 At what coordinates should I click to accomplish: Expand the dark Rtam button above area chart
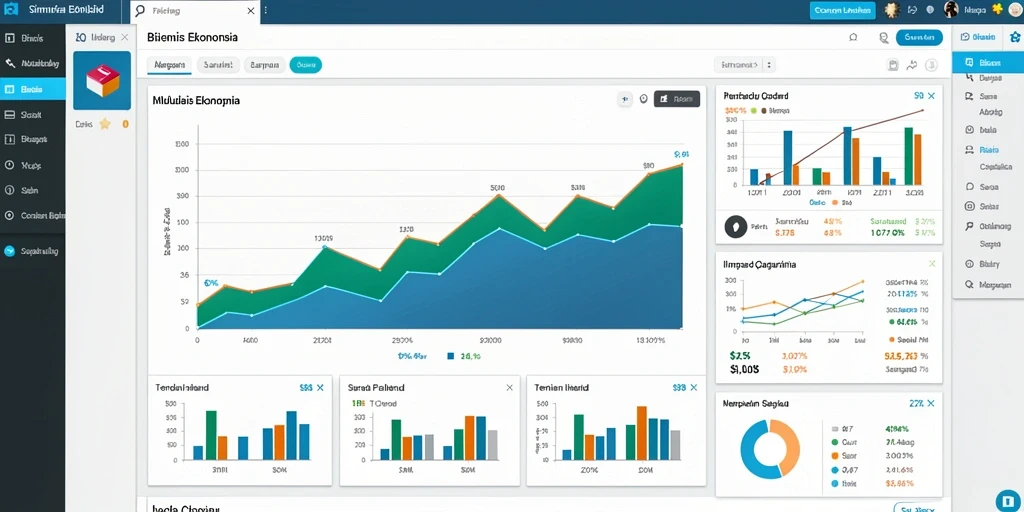(x=677, y=99)
